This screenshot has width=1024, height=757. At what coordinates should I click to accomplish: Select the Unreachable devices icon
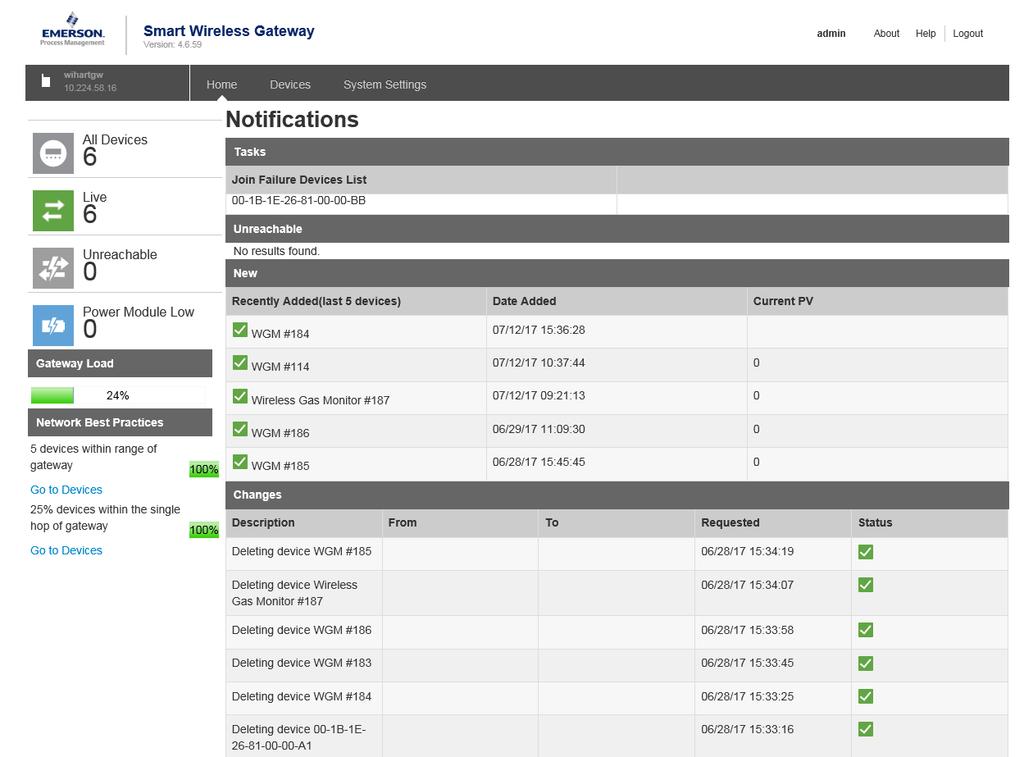point(53,268)
